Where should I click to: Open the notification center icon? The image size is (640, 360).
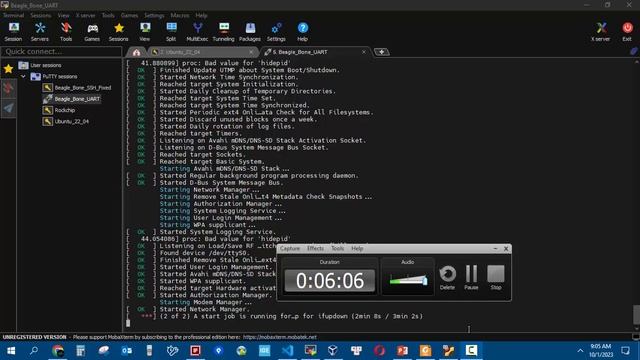[625, 351]
